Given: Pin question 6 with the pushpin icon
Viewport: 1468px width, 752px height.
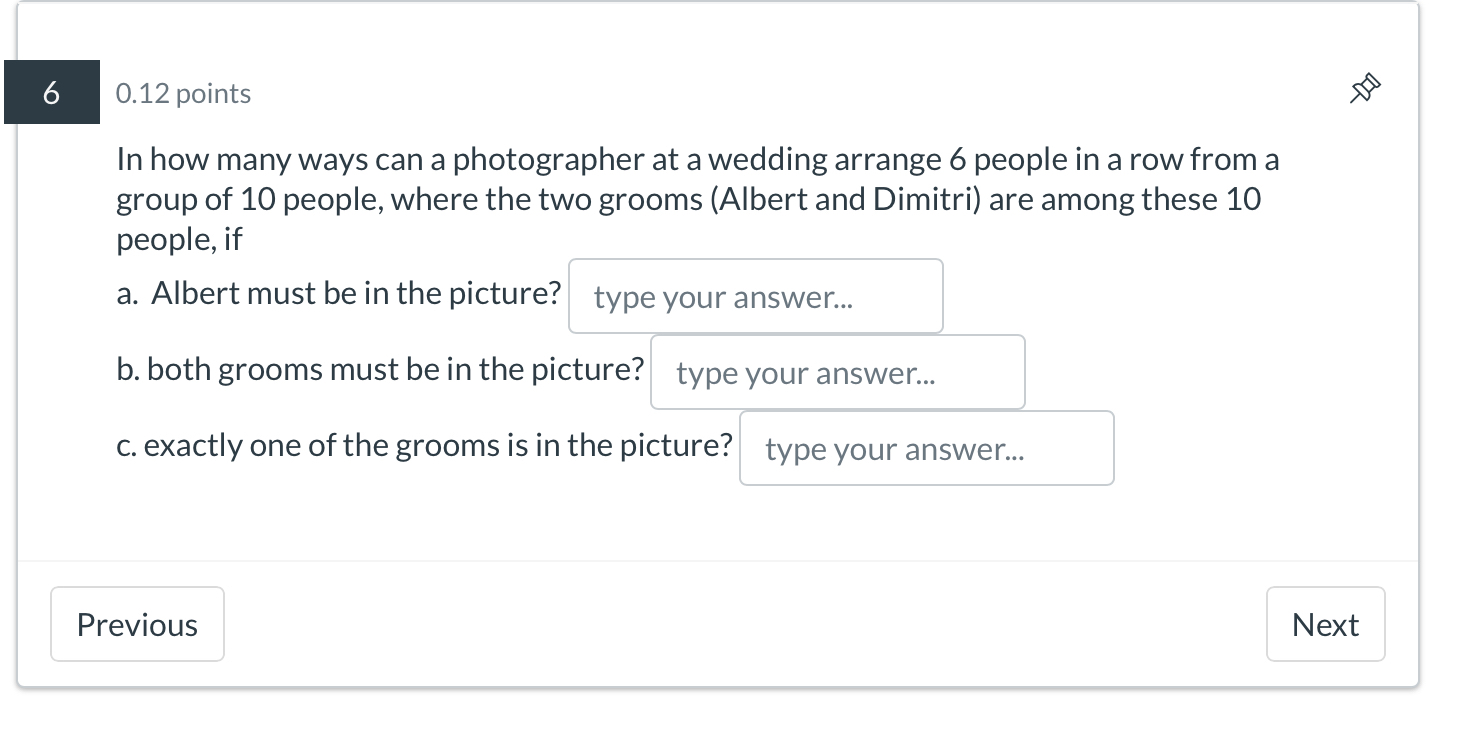Looking at the screenshot, I should (x=1364, y=90).
